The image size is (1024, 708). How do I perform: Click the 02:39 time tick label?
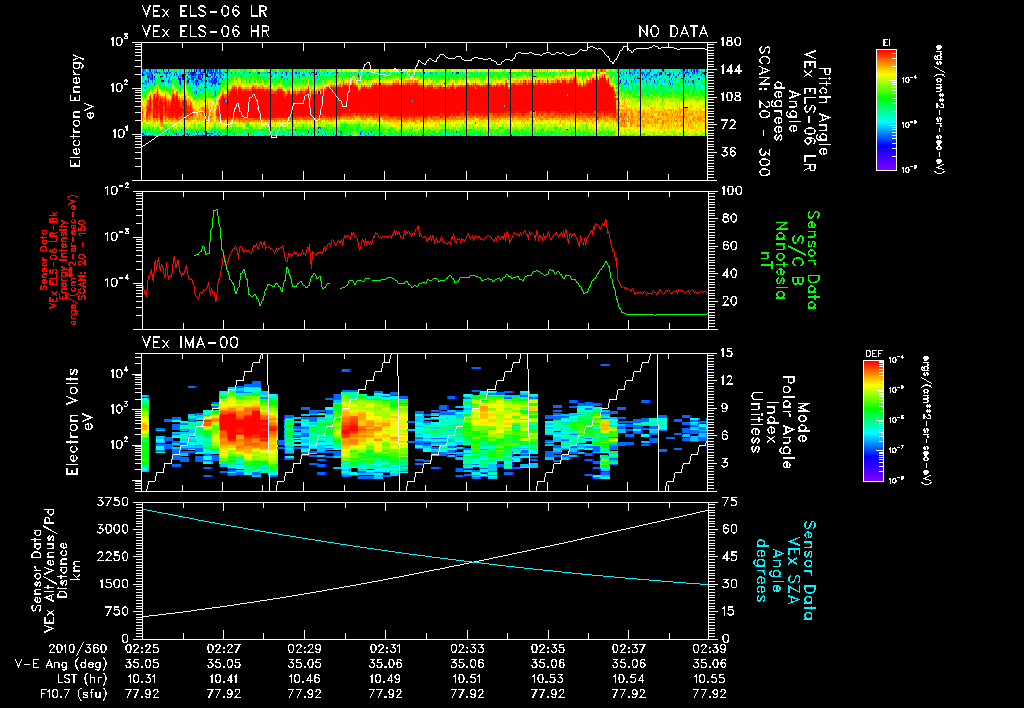tap(709, 649)
